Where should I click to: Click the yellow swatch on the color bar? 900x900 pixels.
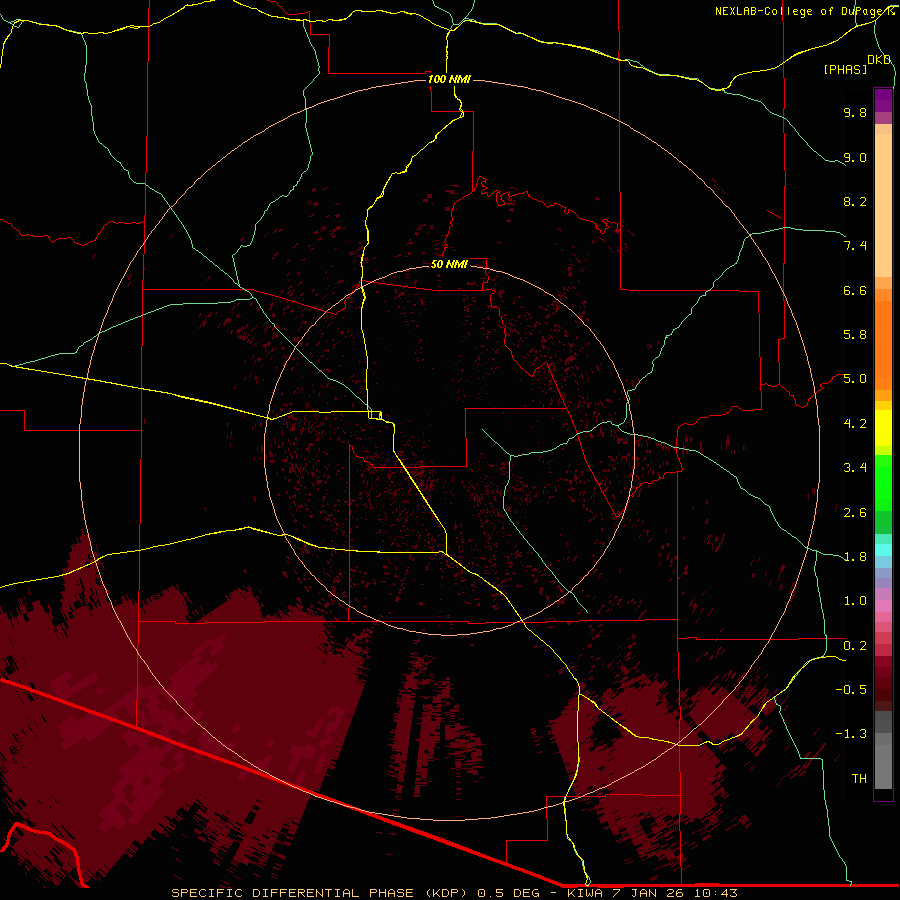[883, 428]
